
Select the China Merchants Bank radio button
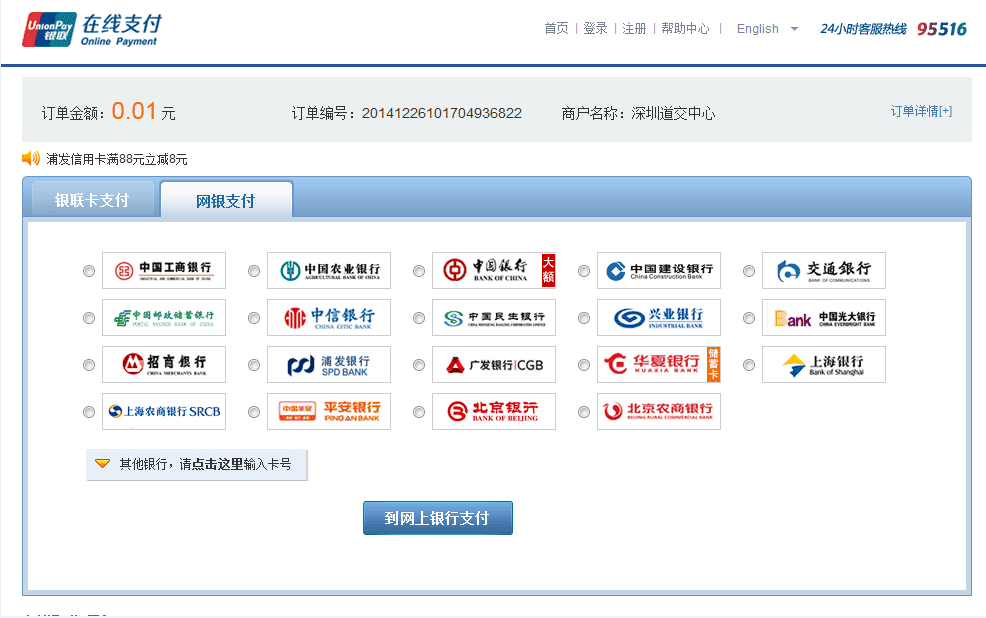tap(89, 365)
